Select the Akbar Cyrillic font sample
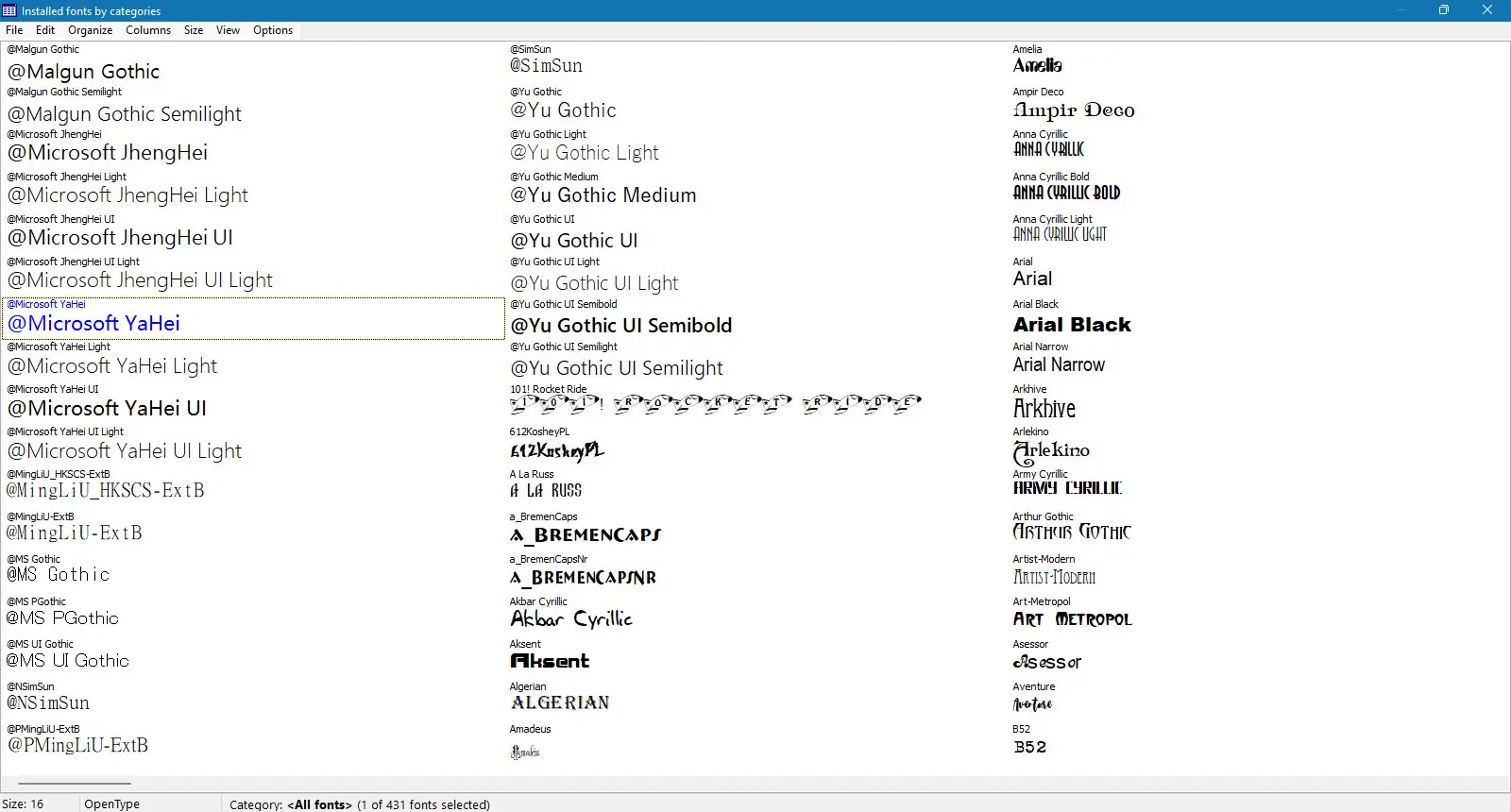 (571, 619)
